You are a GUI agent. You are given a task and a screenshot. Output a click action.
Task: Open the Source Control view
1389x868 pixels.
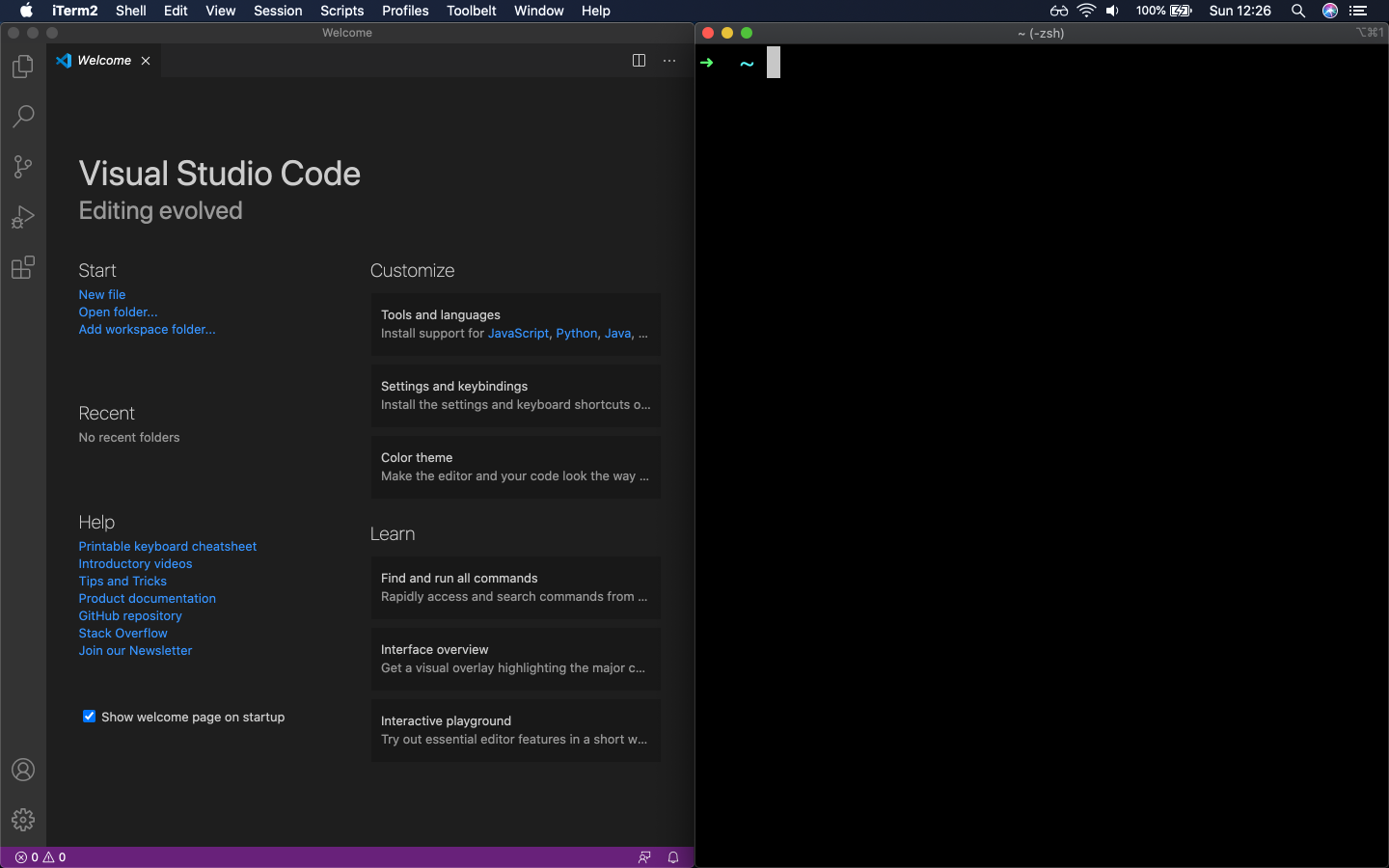click(23, 167)
